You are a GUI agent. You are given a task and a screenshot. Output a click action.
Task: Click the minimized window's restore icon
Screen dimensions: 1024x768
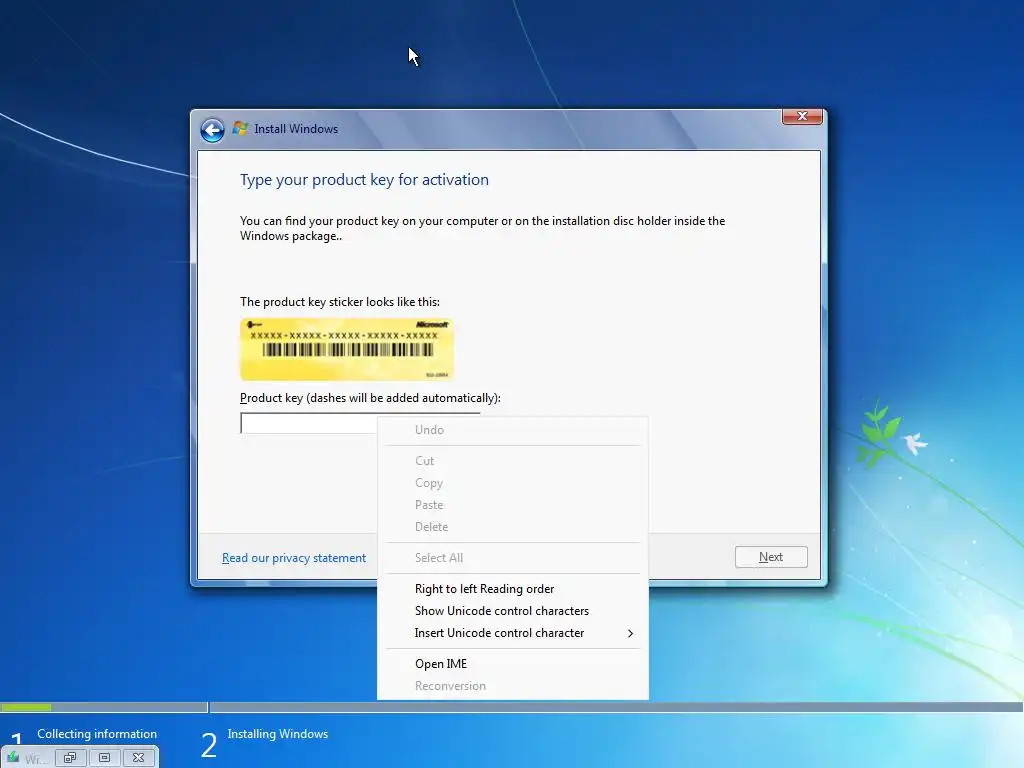(71, 758)
